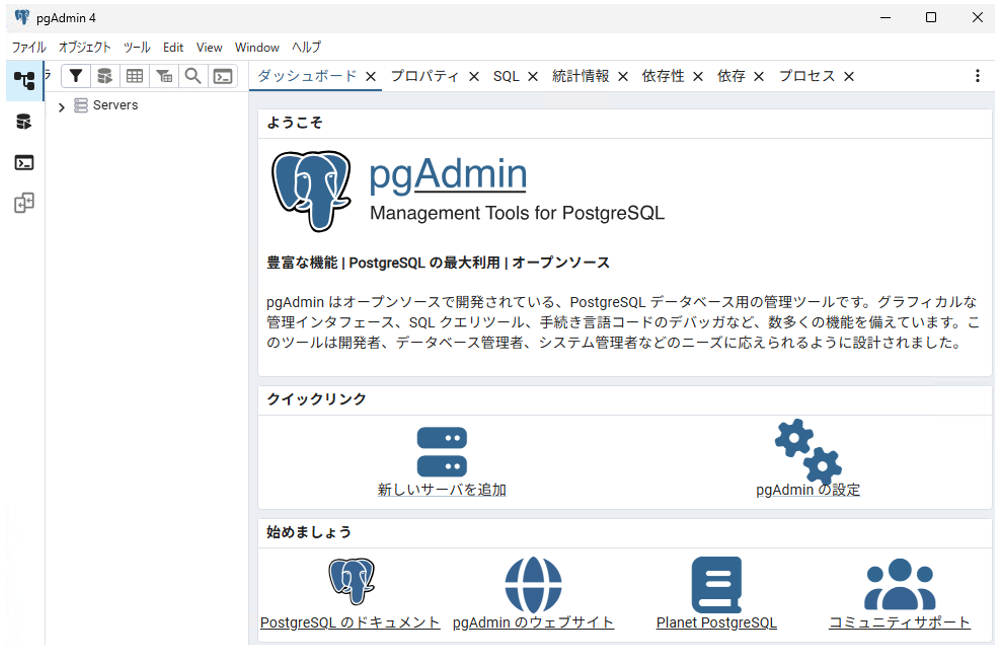Switch to the プロセス tab
This screenshot has width=995, height=645.
[807, 76]
